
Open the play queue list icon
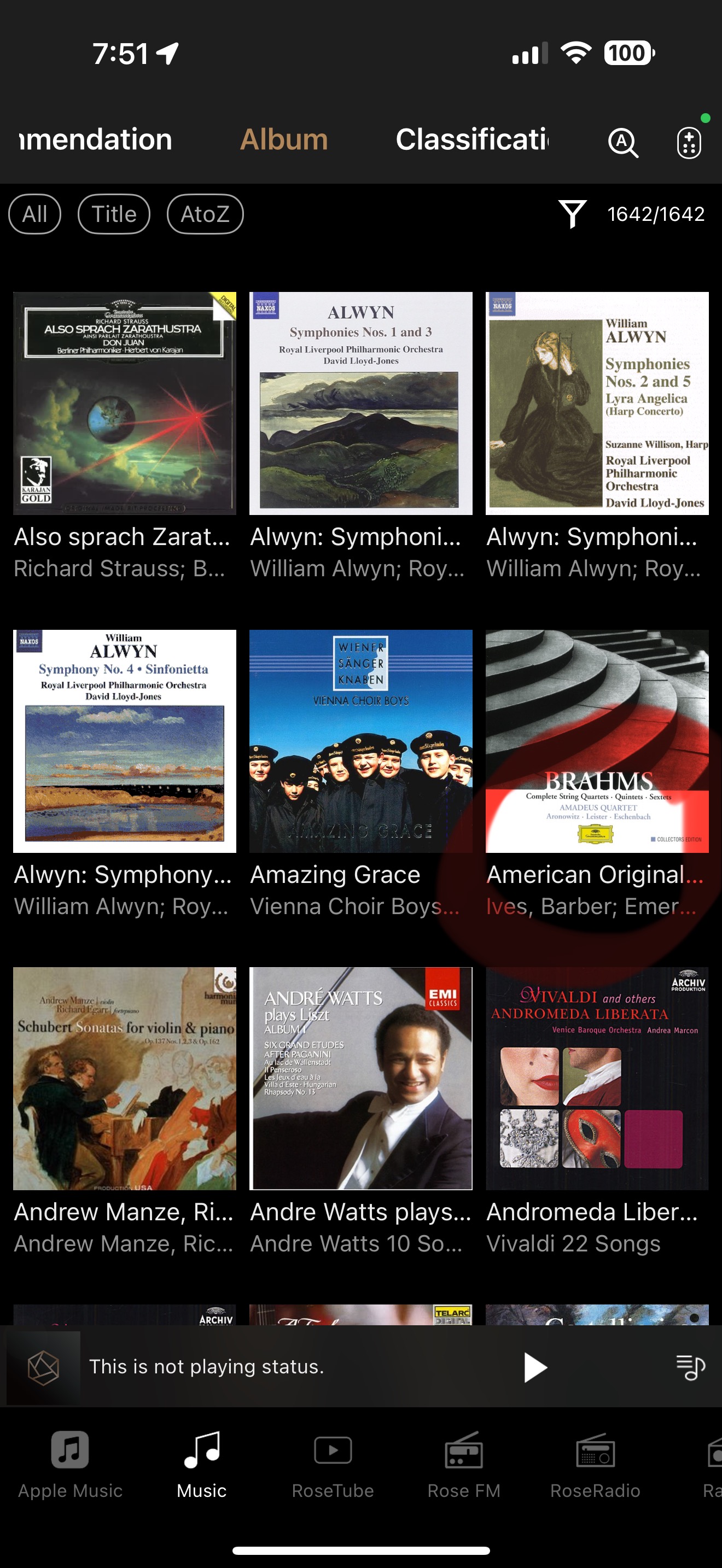click(x=690, y=1367)
